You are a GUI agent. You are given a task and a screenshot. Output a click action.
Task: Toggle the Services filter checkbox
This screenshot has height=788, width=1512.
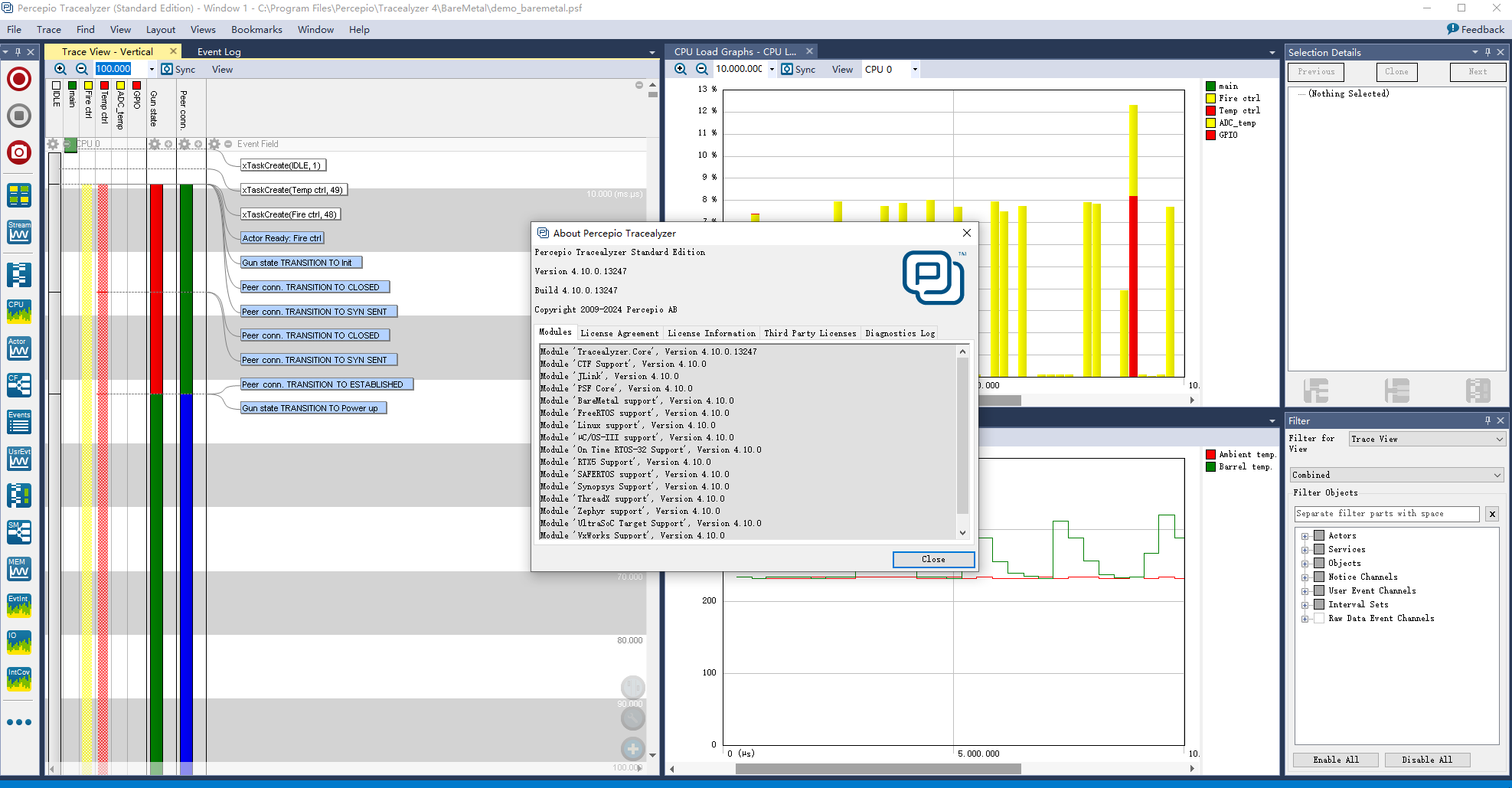click(1319, 549)
